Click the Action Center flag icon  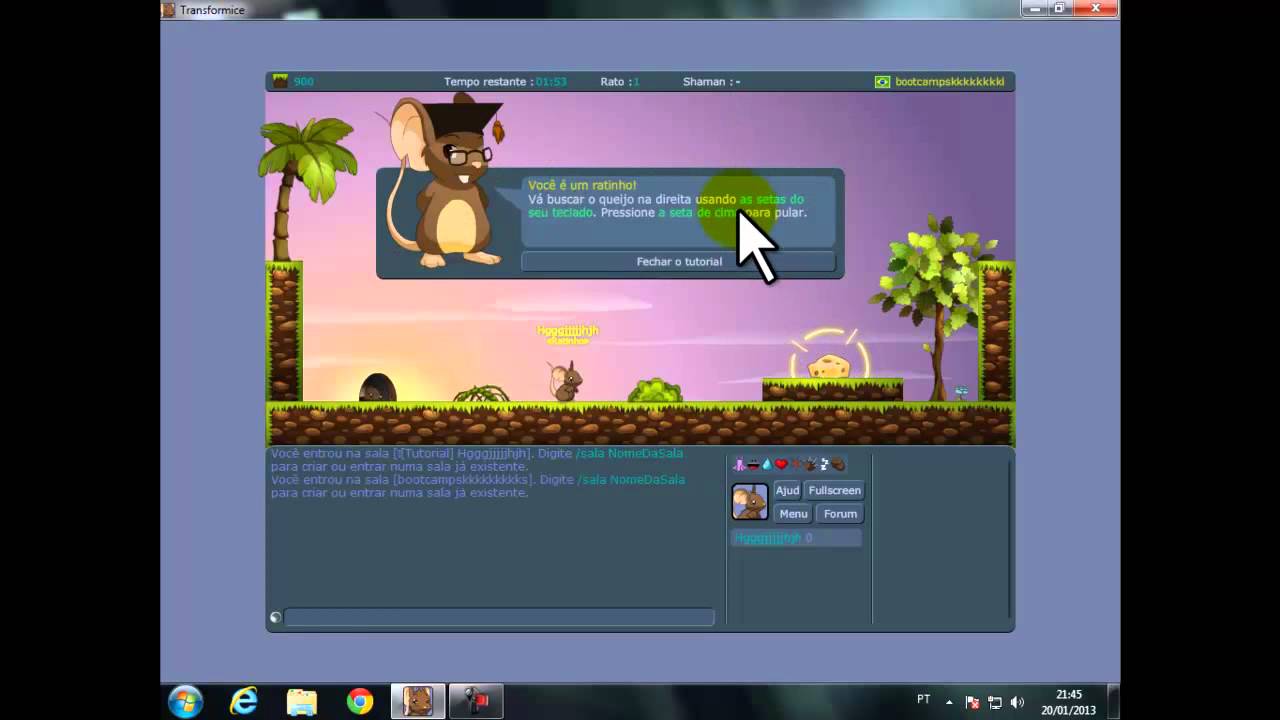point(972,702)
